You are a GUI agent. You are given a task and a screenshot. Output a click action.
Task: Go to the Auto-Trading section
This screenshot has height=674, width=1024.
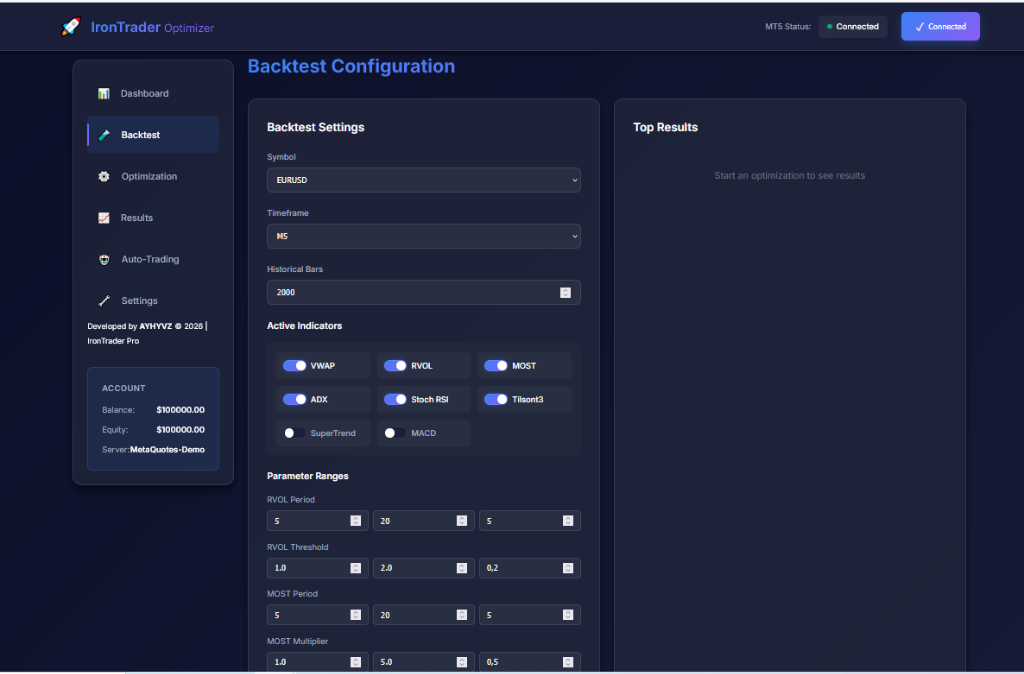pyautogui.click(x=150, y=260)
